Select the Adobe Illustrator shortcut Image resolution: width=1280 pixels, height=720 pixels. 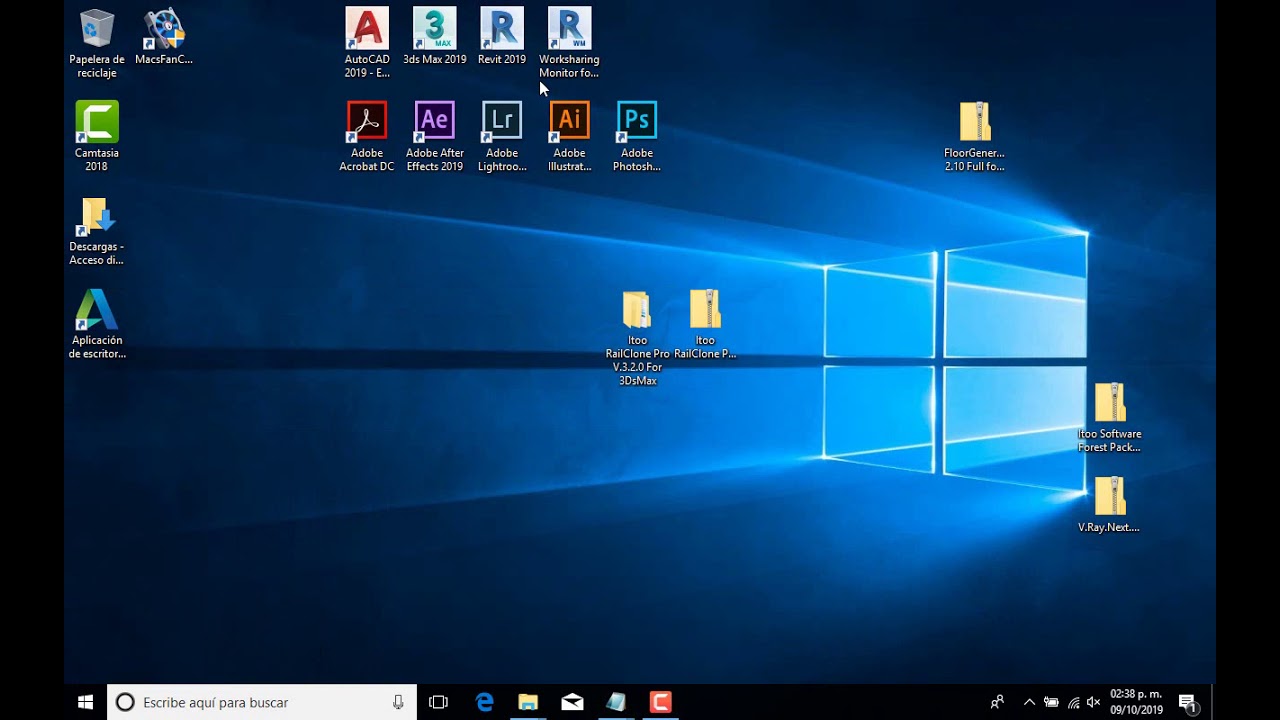569,137
